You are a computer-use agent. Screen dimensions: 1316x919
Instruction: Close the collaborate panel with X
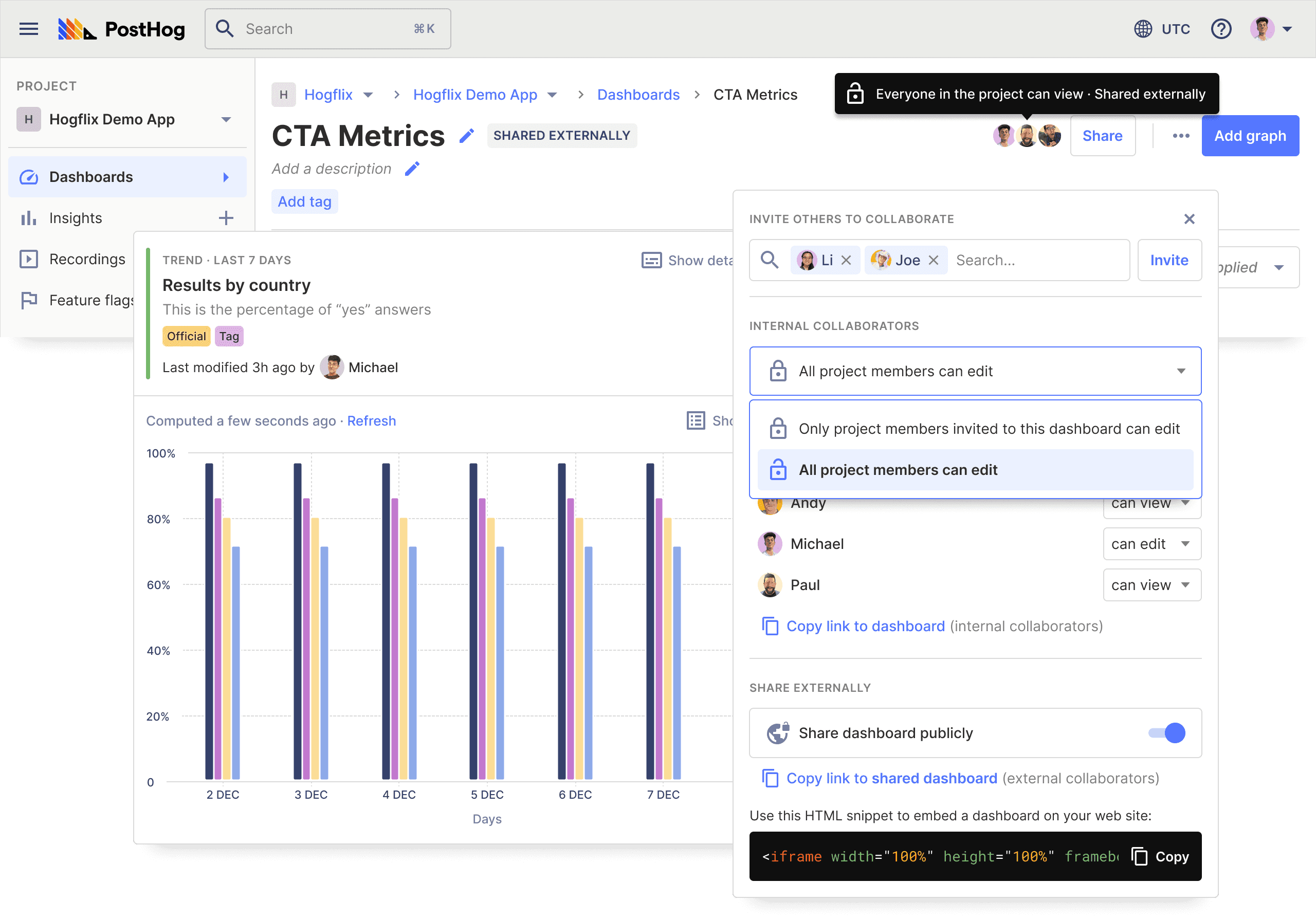click(1190, 219)
